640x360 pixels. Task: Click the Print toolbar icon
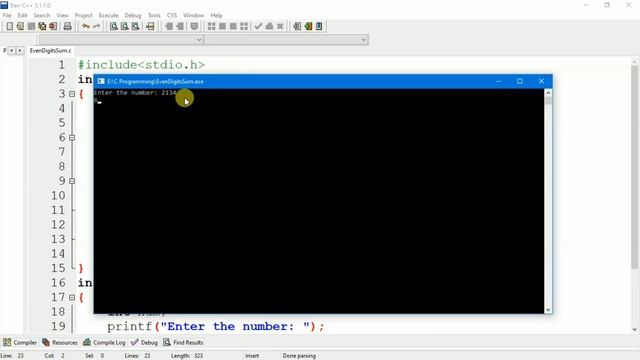(x=67, y=26)
